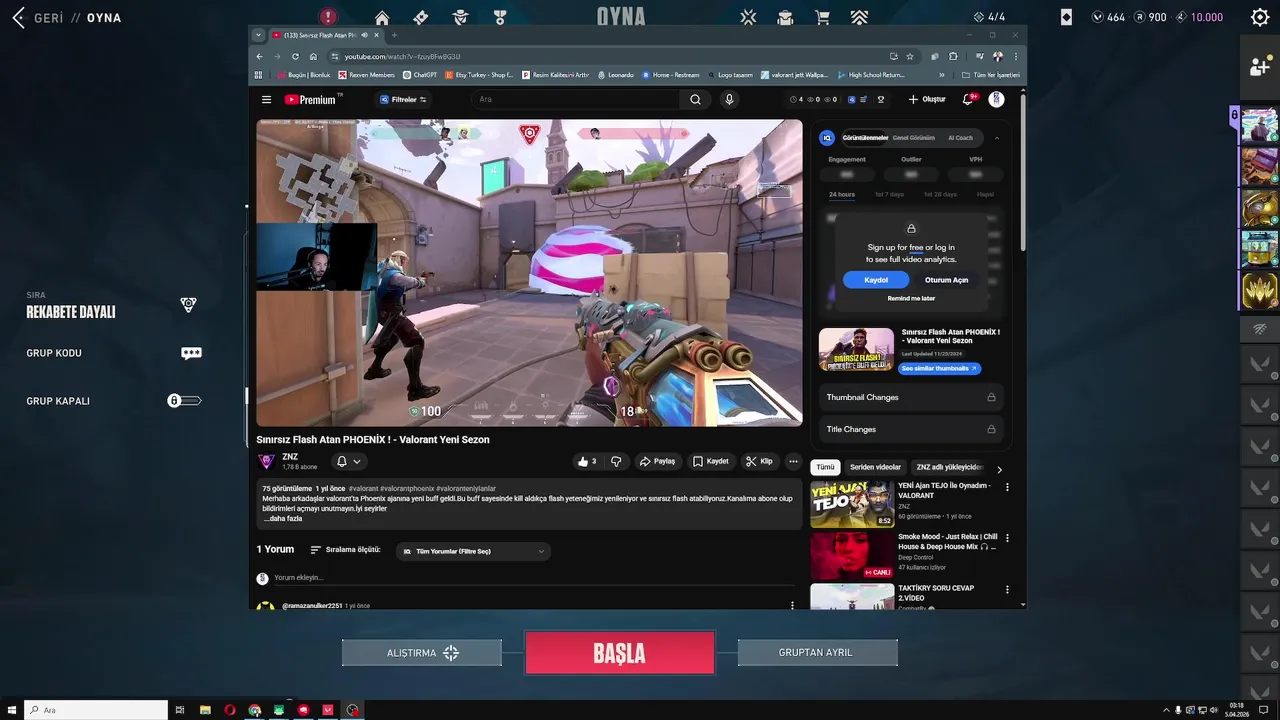Open the YouTube account avatar
Screen dimensions: 1280x720
tap(996, 99)
